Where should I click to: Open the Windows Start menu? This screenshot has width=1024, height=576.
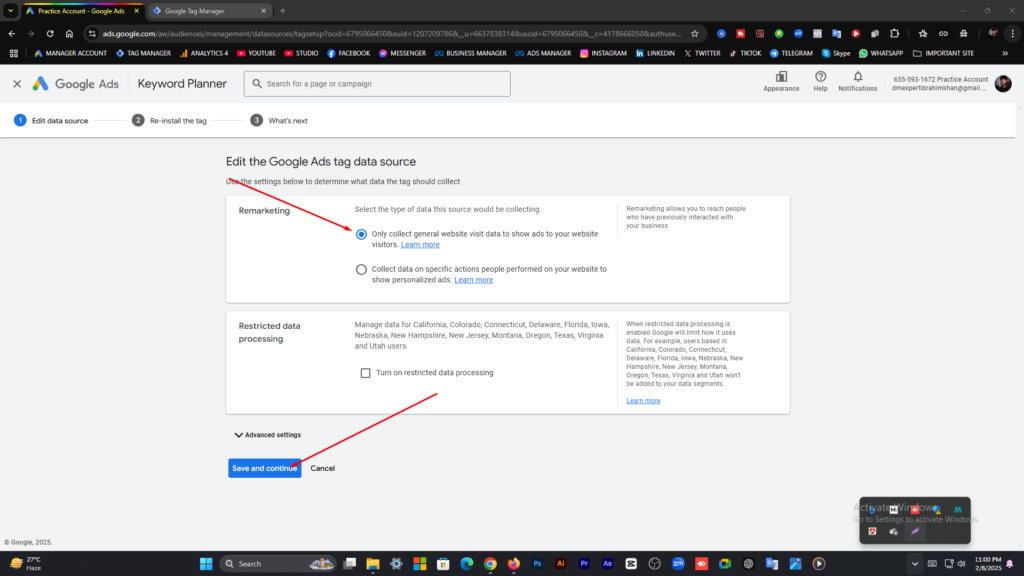(x=206, y=564)
